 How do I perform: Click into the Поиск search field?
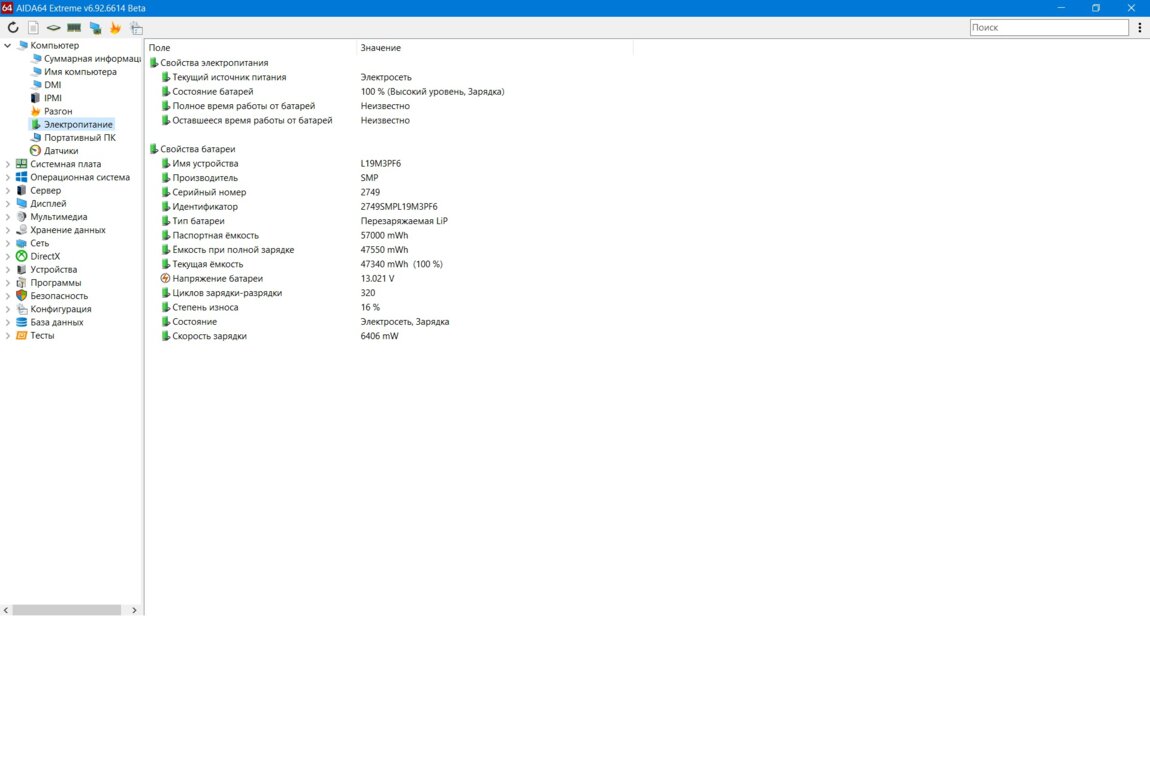(1048, 28)
